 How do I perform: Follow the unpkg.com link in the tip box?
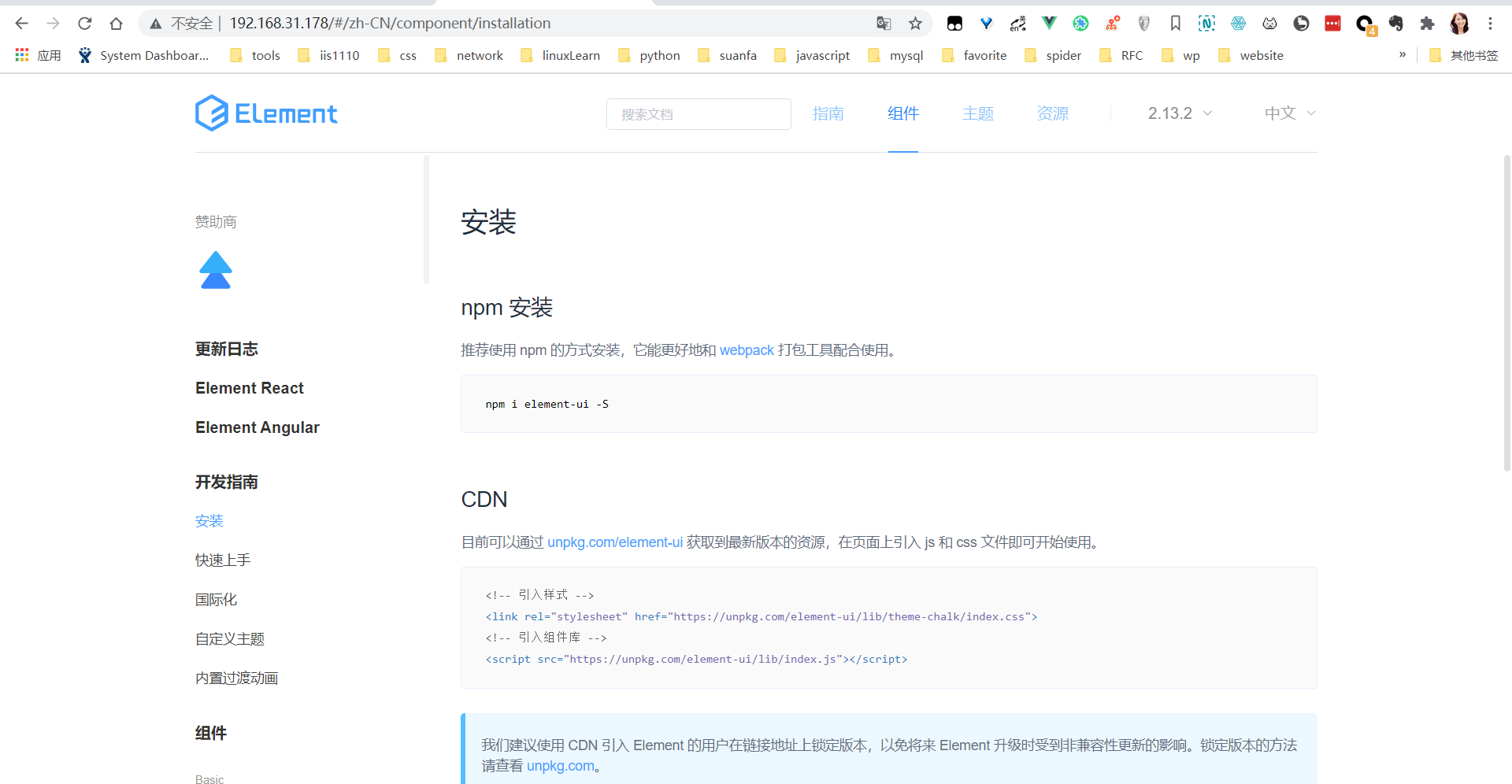point(561,766)
